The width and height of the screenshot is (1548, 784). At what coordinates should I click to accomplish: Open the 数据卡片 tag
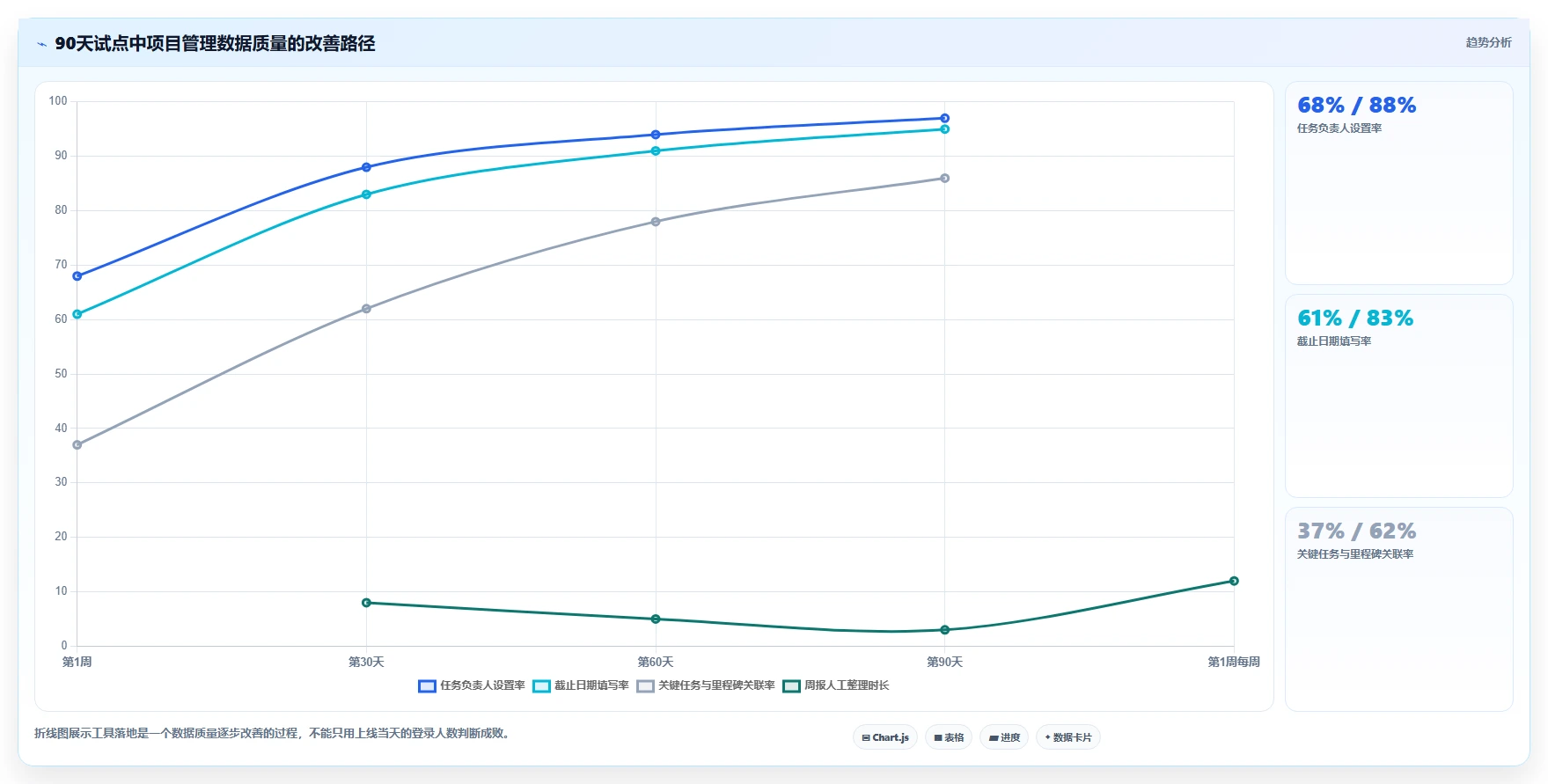click(x=1068, y=737)
